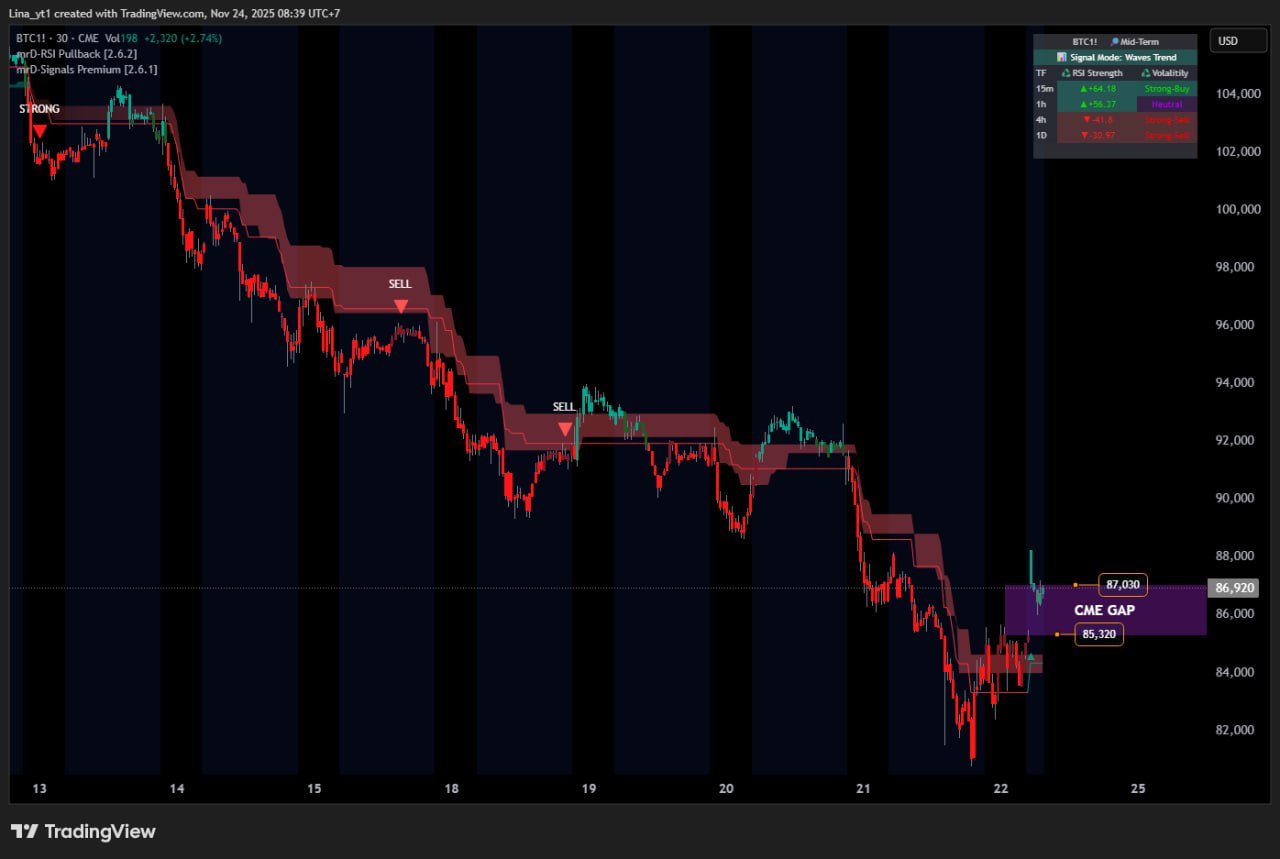This screenshot has width=1280, height=859.
Task: Click the STRONG sell arrow marker
Action: click(x=39, y=131)
